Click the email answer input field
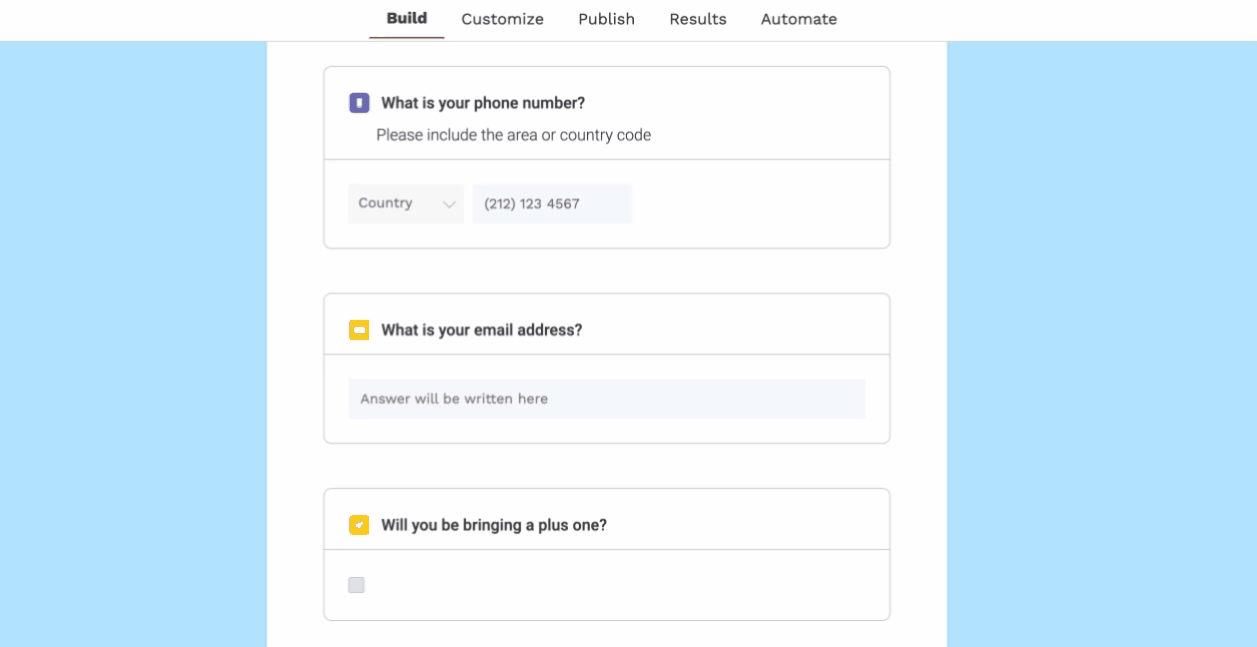 pos(607,399)
